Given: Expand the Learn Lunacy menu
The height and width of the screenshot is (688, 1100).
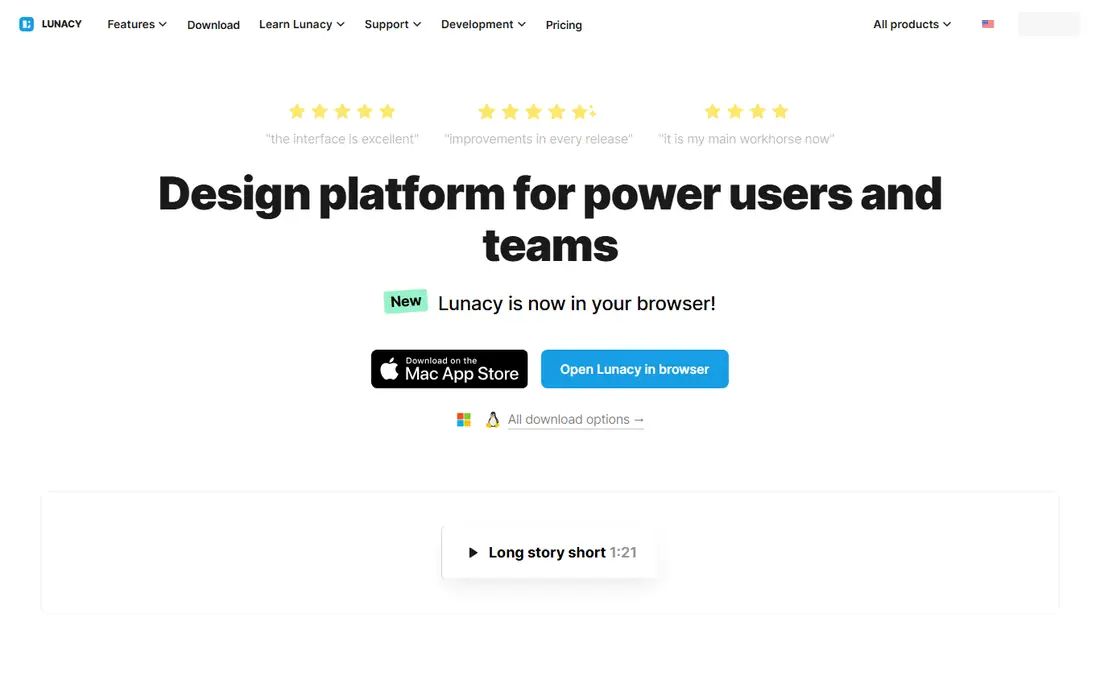Looking at the screenshot, I should 302,24.
